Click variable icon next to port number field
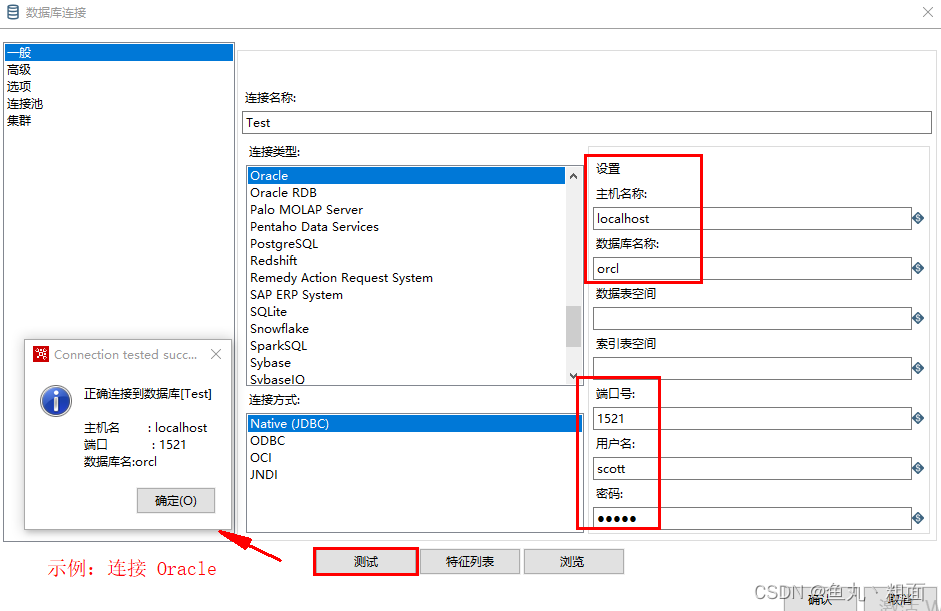This screenshot has height=611, width=941. point(918,418)
